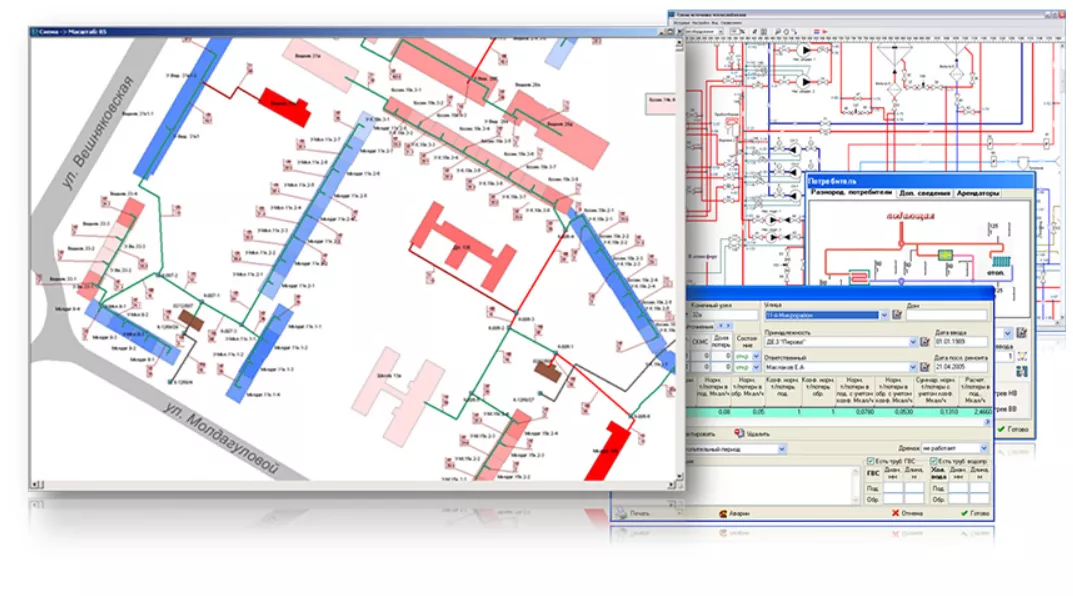Click the 'Доля потерь' column header
Viewport: 1073px width, 596px height.
(721, 341)
